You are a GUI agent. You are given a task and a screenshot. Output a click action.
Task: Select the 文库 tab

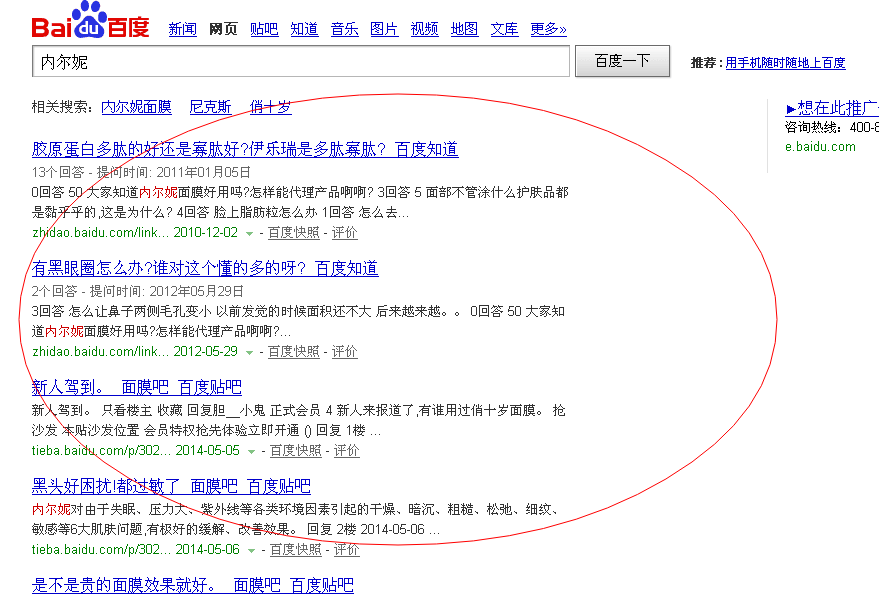[x=504, y=29]
